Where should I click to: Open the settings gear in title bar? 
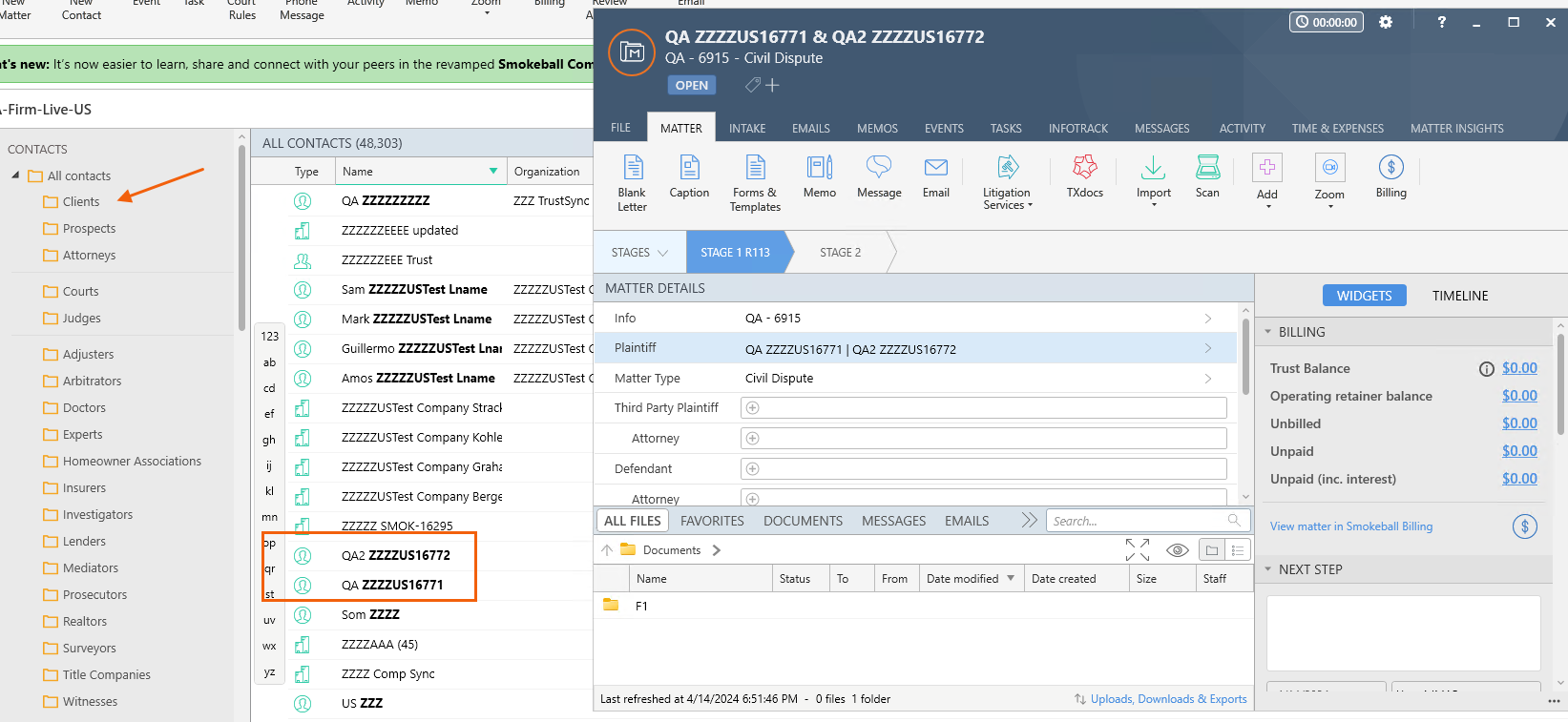click(x=1386, y=22)
